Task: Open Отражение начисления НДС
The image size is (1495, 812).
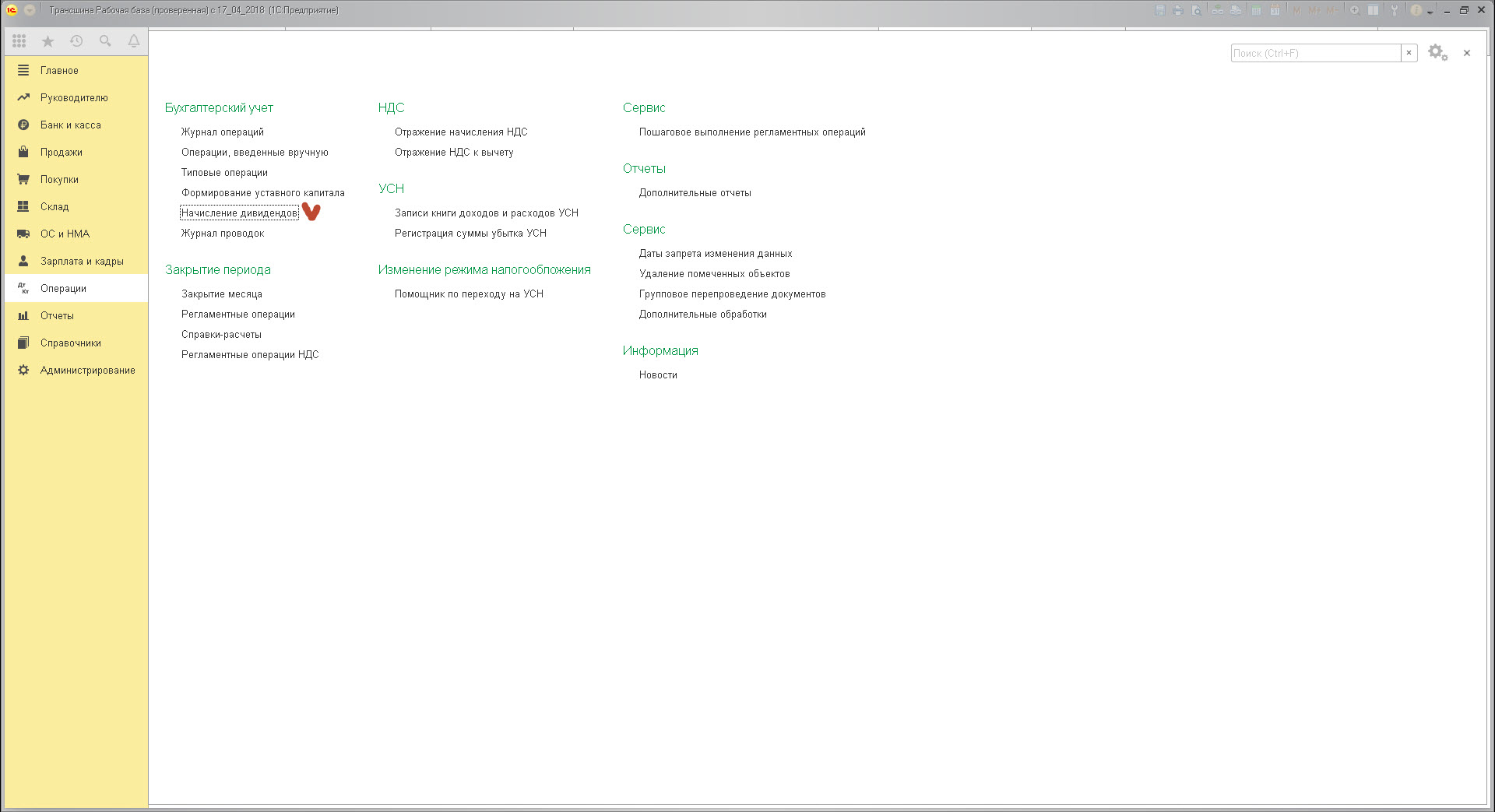Action: [x=461, y=132]
